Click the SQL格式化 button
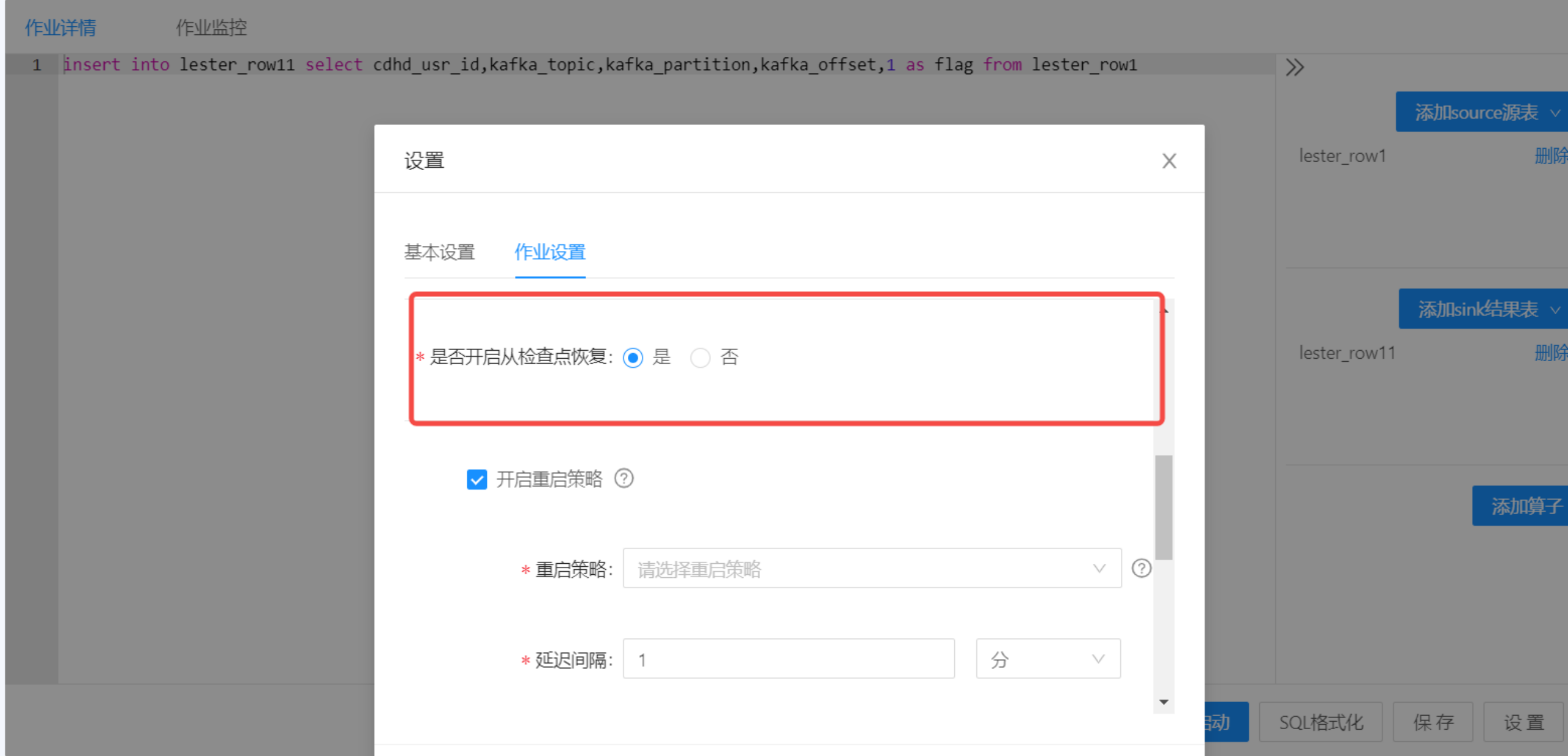This screenshot has height=756, width=1568. coord(1321,722)
